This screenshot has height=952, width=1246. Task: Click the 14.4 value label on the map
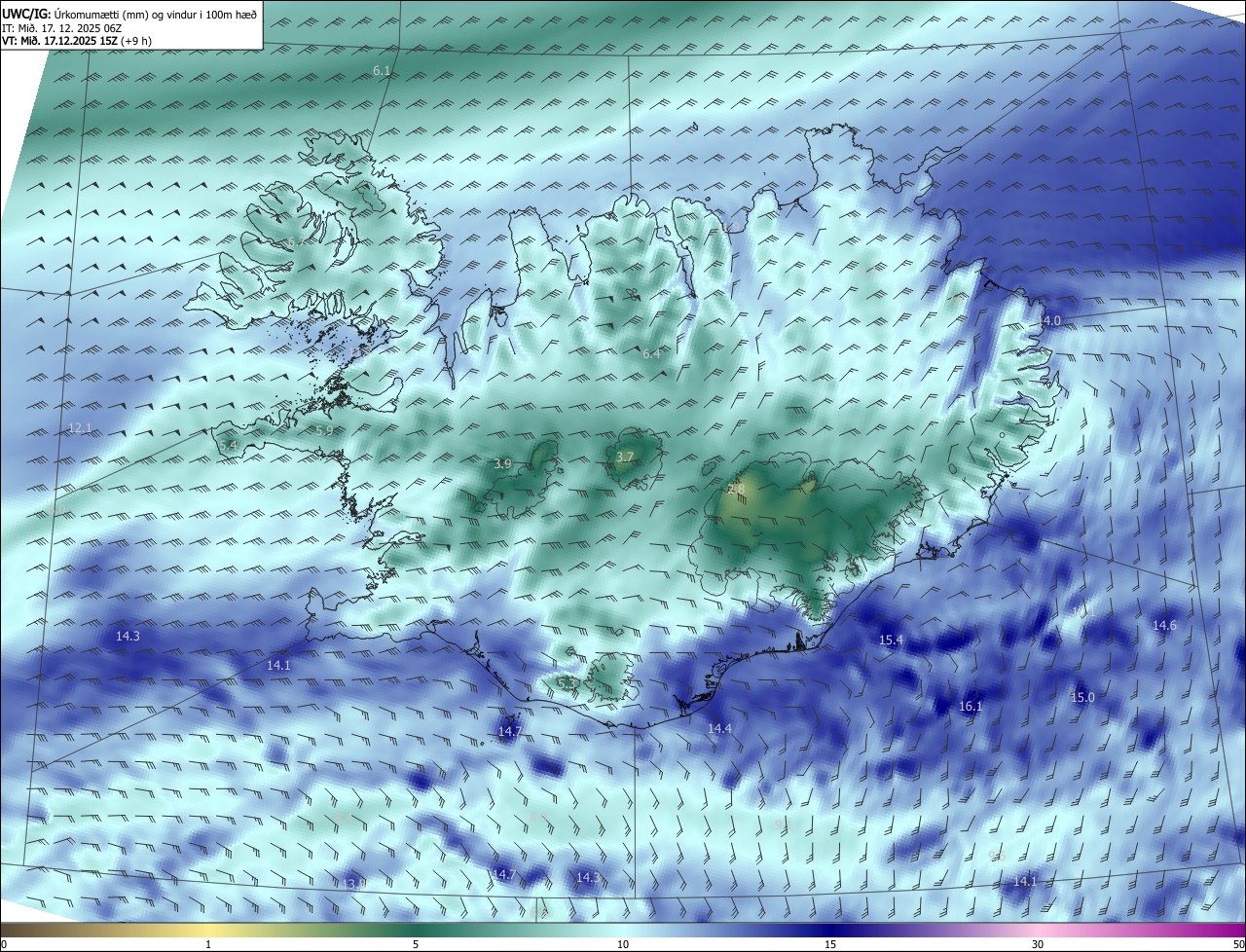tap(719, 728)
